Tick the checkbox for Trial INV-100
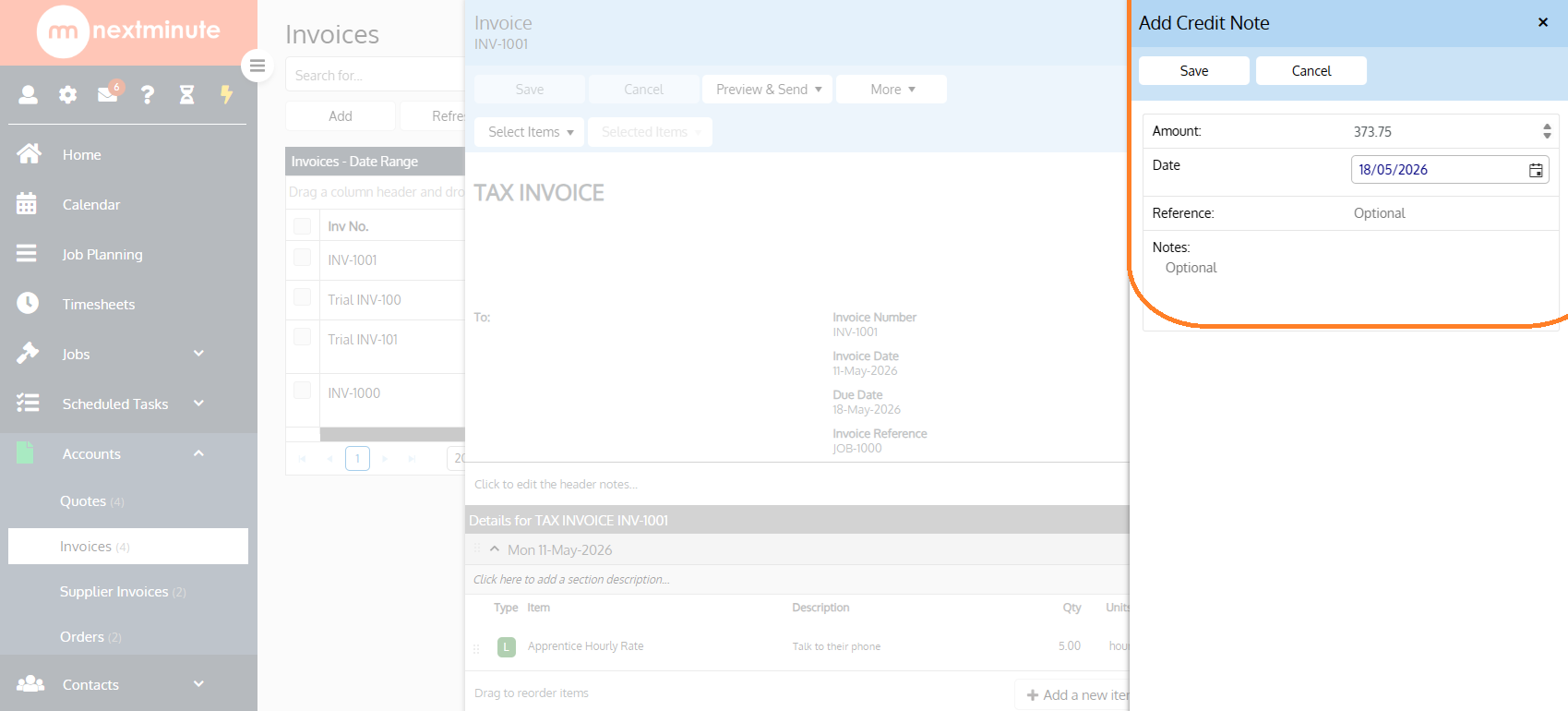Viewport: 1568px width, 711px height. [302, 297]
